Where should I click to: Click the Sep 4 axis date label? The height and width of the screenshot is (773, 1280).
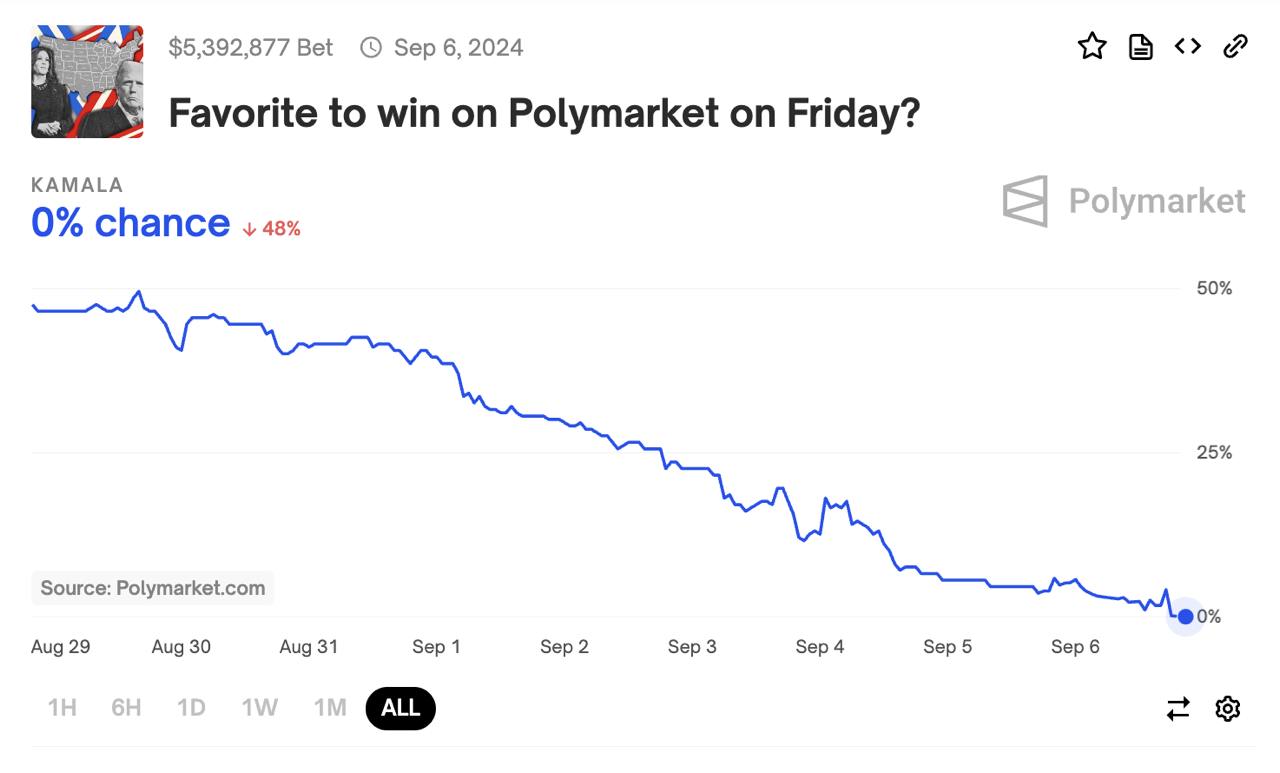[820, 647]
